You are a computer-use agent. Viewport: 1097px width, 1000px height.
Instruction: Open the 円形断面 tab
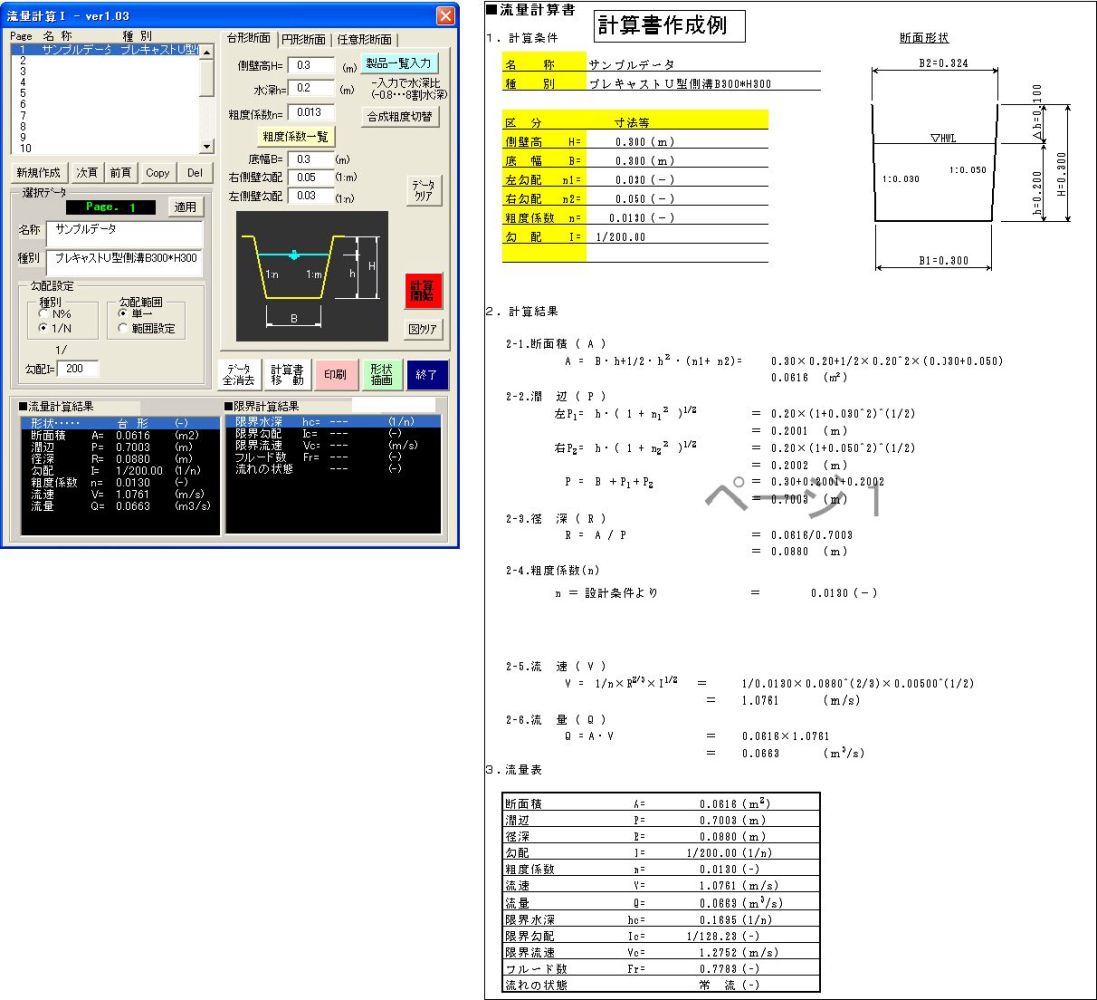pos(304,40)
